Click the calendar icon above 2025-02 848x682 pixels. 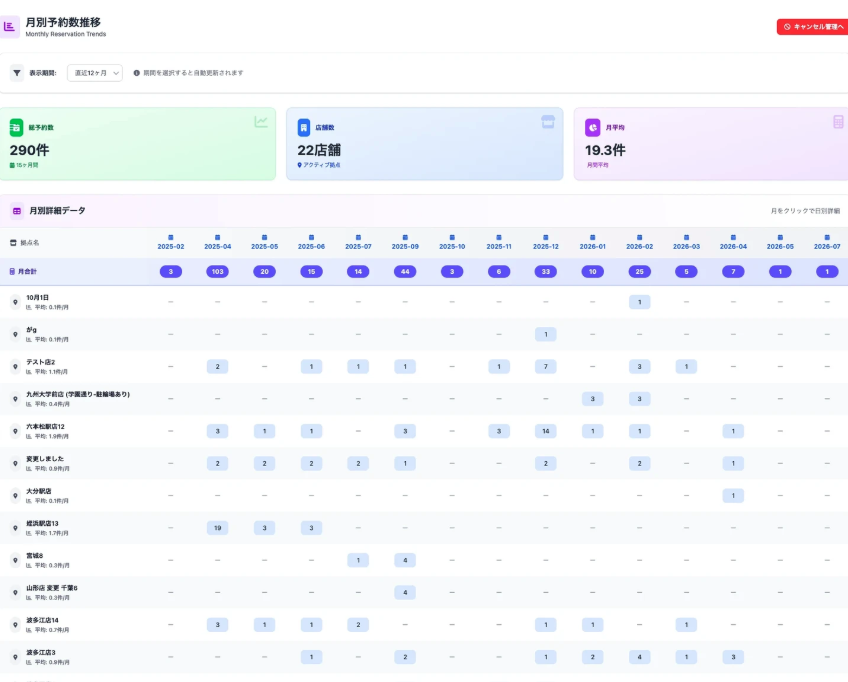point(171,237)
